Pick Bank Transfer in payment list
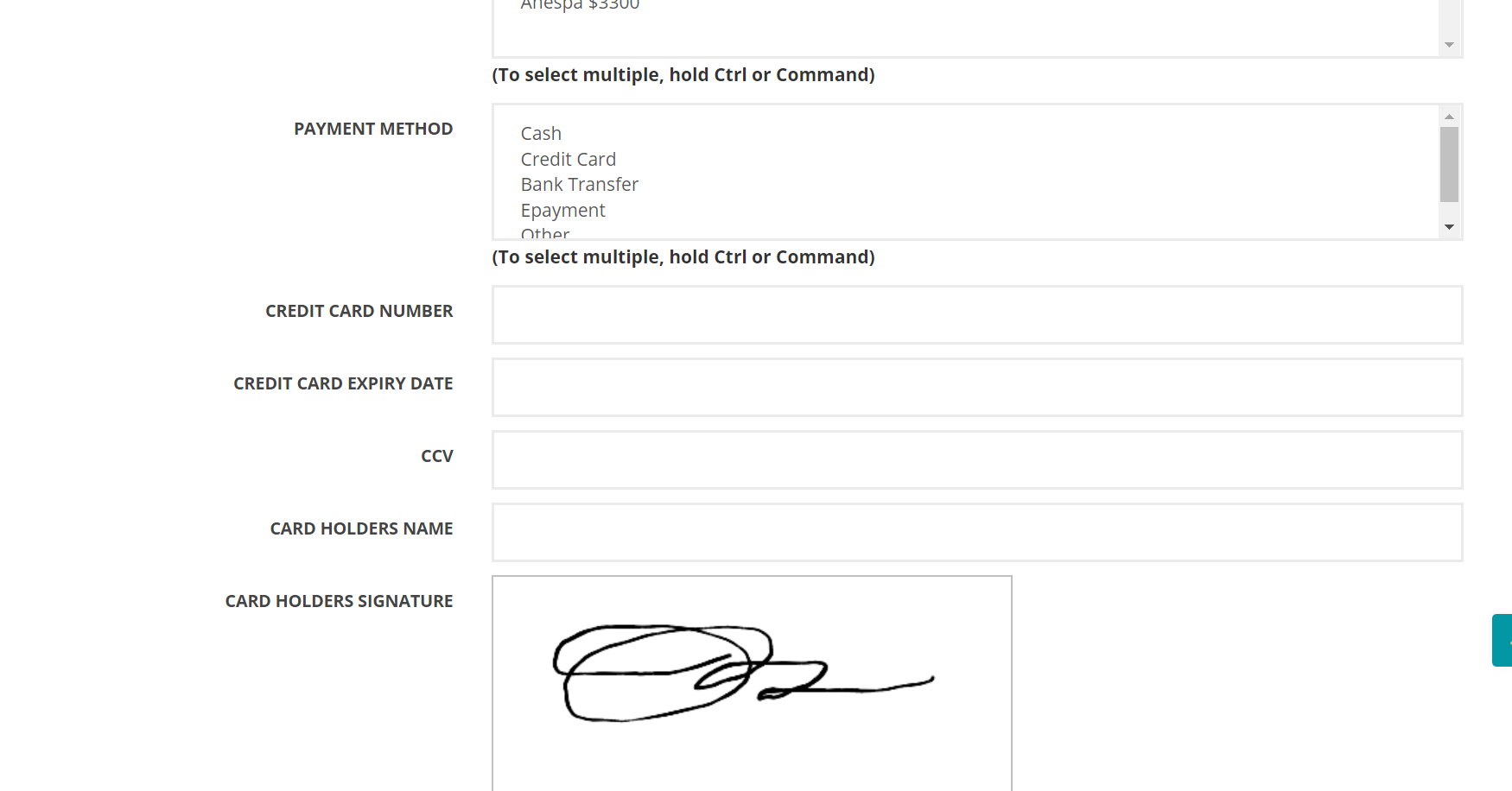Image resolution: width=1512 pixels, height=791 pixels. pyautogui.click(x=579, y=185)
